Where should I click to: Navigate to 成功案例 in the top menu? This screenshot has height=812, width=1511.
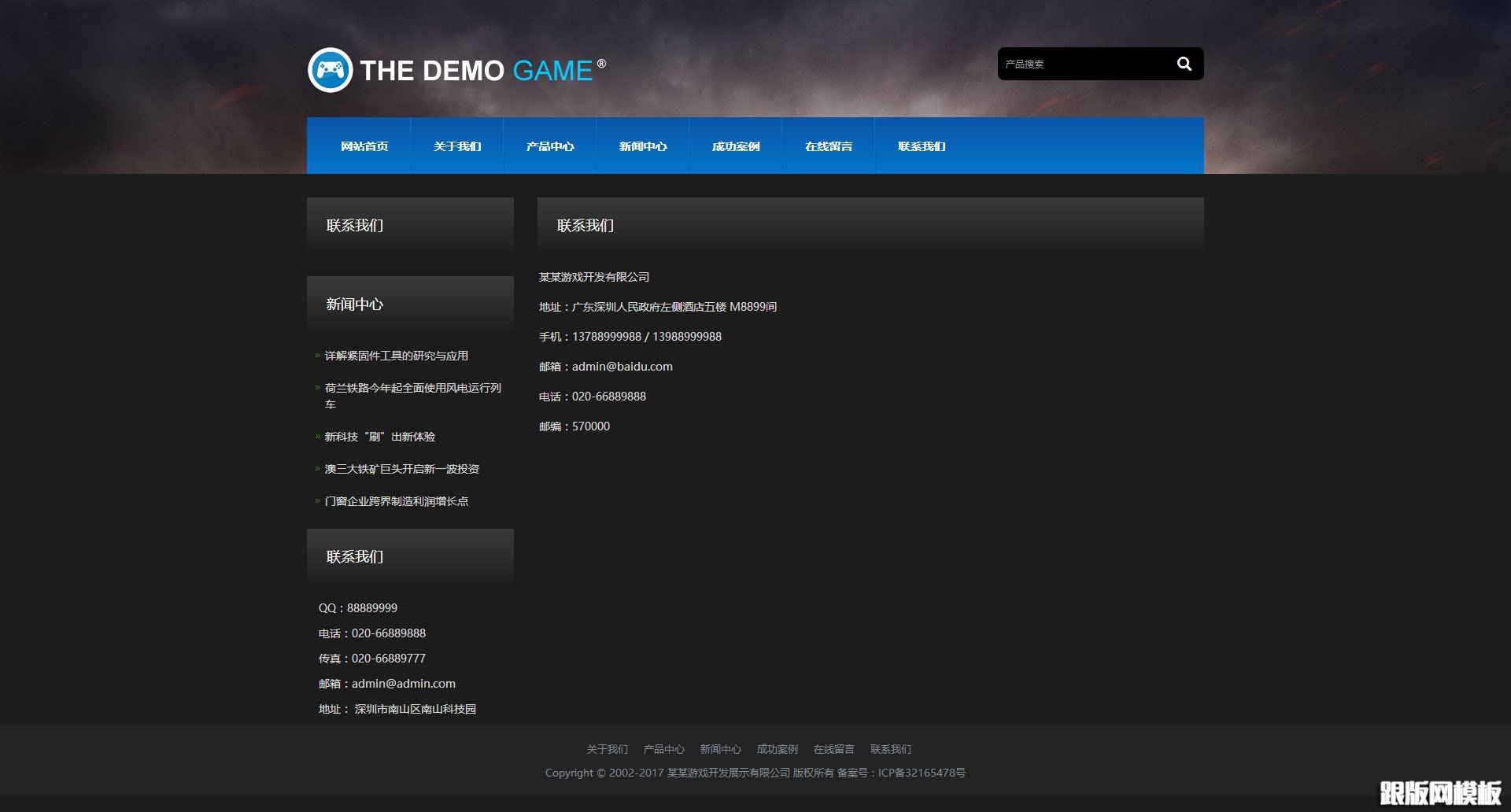pos(736,146)
